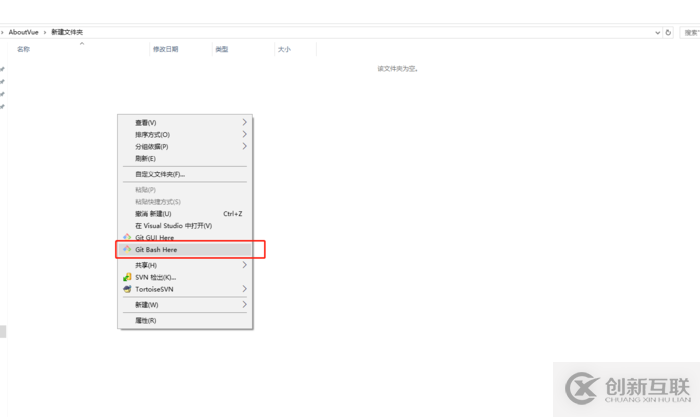Screen dimensions: 700x417
Task: Refresh the folder with address bar icon
Action: tap(668, 33)
